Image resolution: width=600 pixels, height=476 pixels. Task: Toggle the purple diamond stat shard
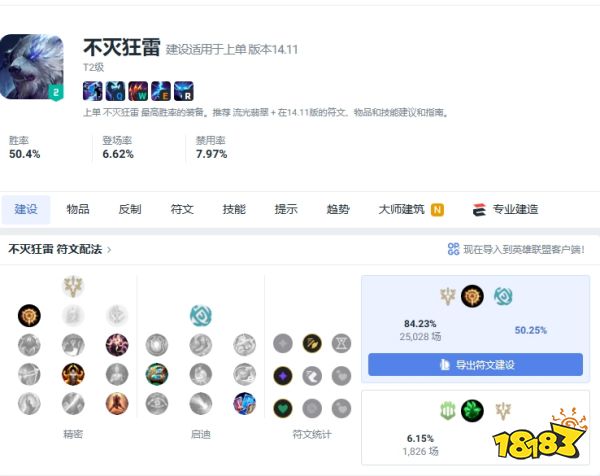pyautogui.click(x=283, y=376)
